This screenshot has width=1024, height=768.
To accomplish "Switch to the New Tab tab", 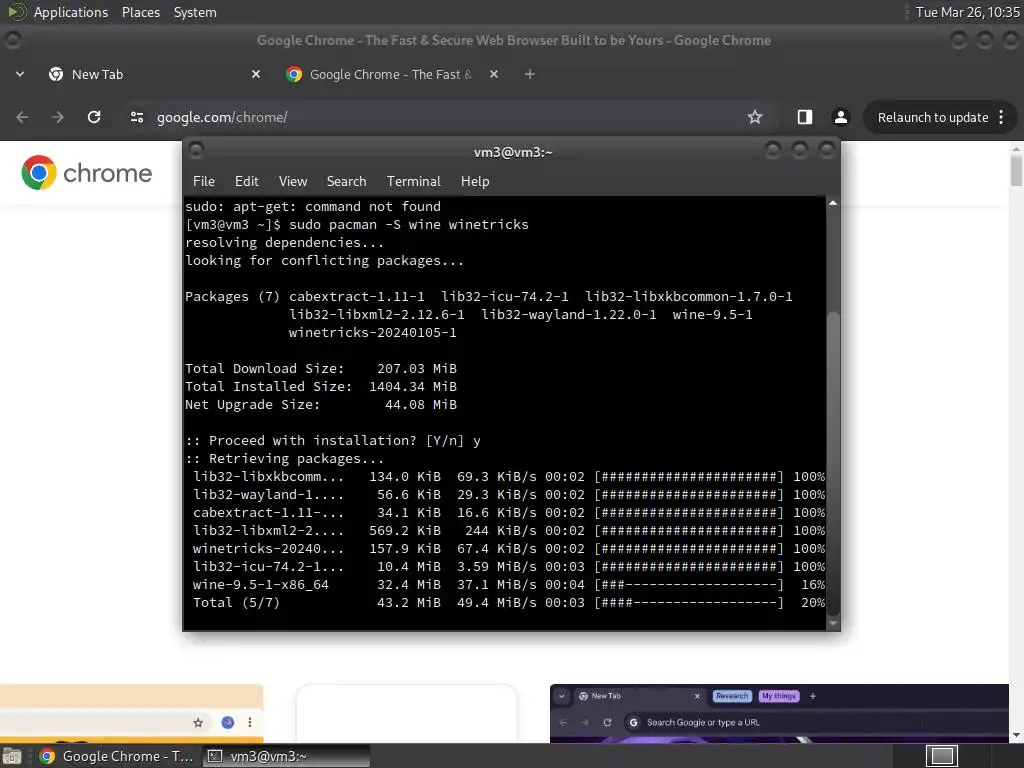I will (x=154, y=74).
